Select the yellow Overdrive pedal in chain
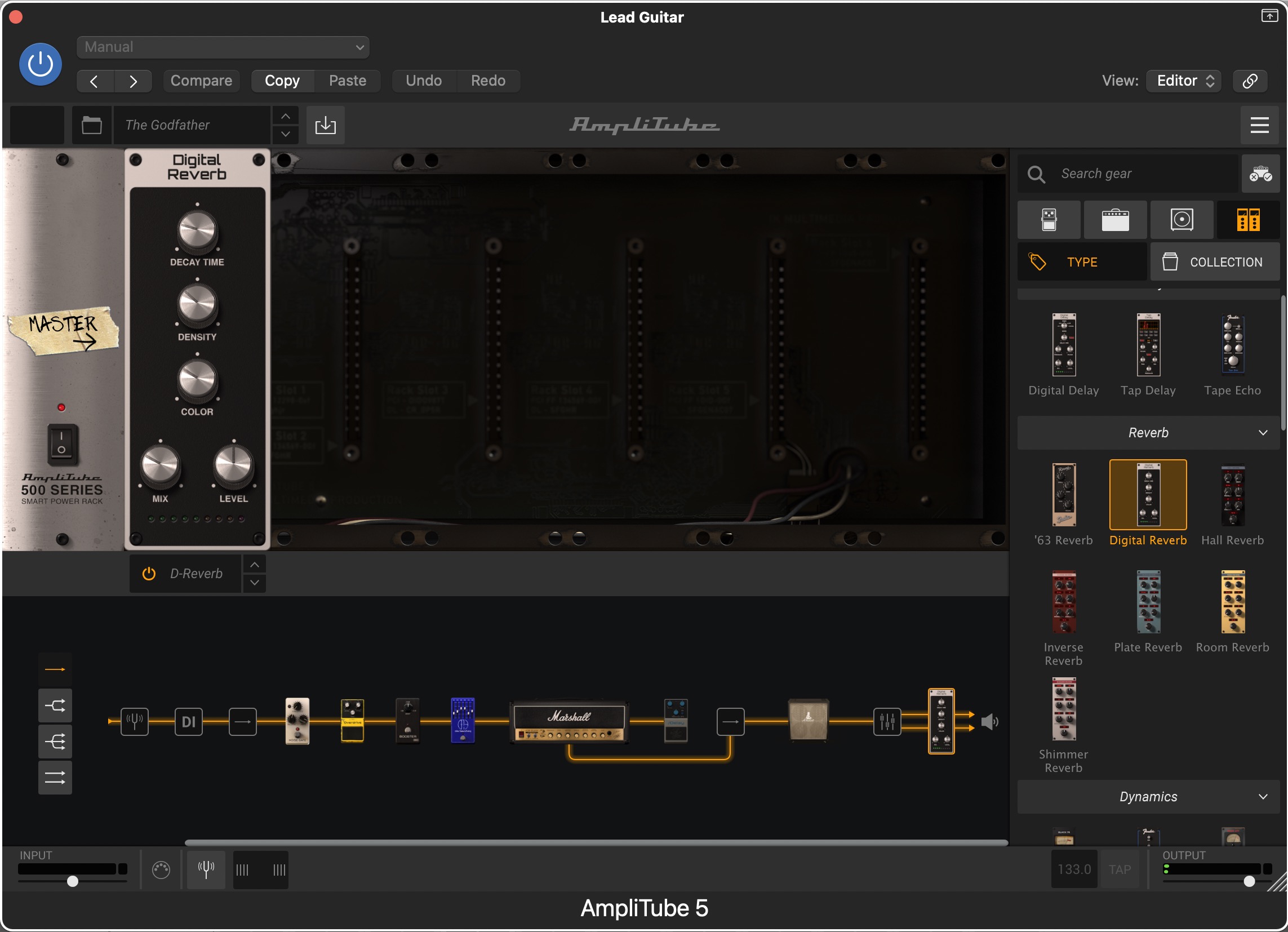The image size is (1288, 932). point(352,721)
